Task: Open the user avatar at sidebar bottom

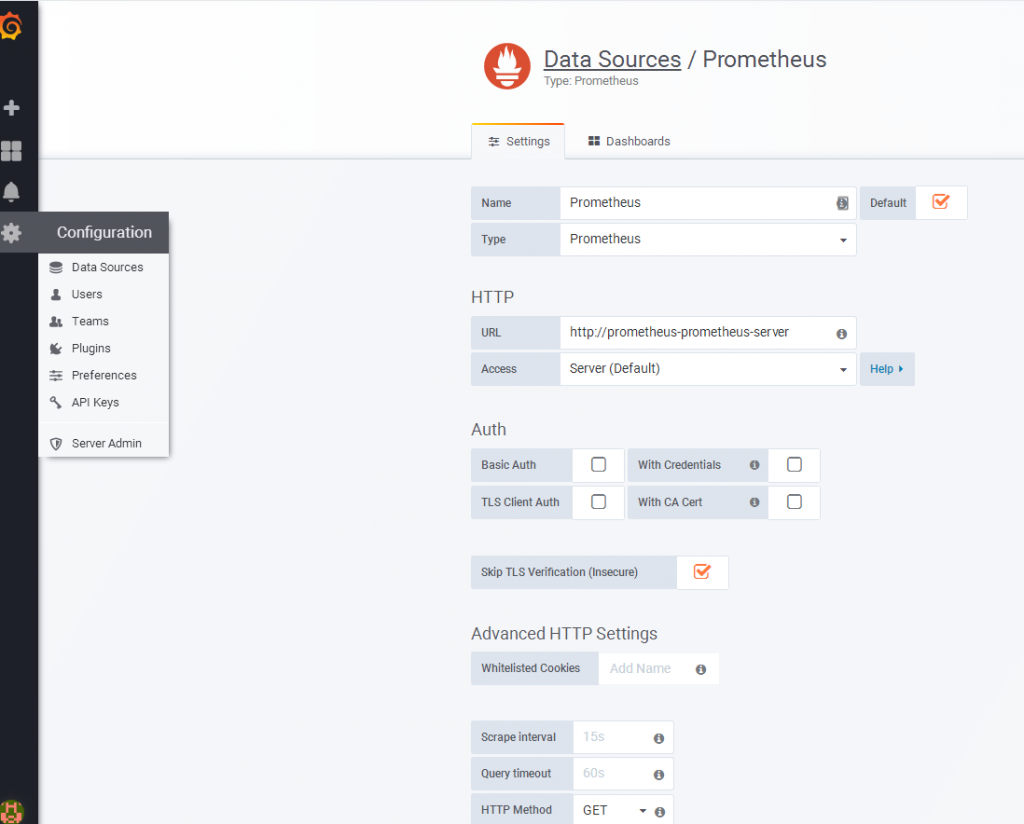Action: pyautogui.click(x=11, y=812)
